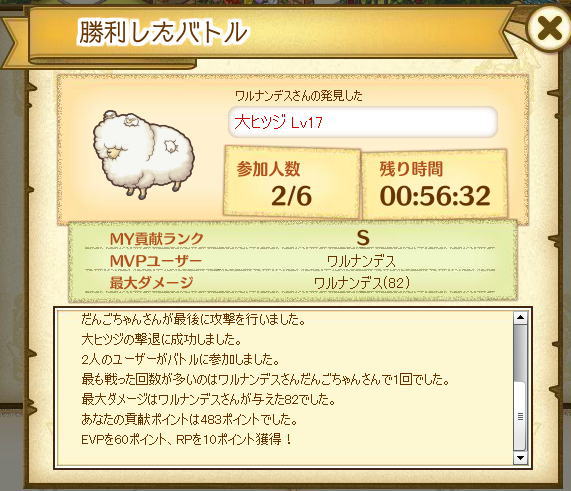This screenshot has width=571, height=491.
Task: Select the 残り時間 00:56:32 timer panel
Action: click(434, 184)
